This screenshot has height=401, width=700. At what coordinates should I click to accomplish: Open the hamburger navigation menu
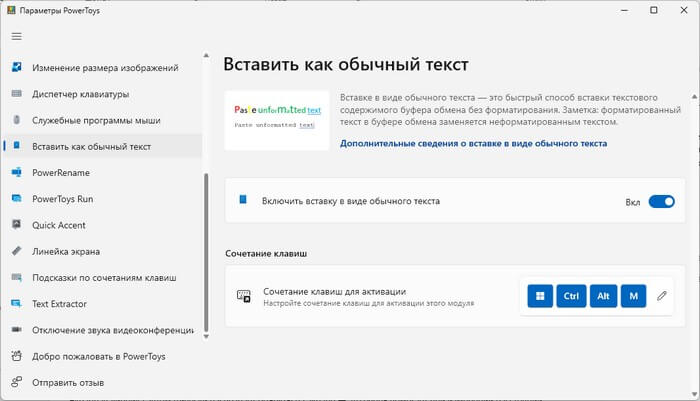[17, 37]
